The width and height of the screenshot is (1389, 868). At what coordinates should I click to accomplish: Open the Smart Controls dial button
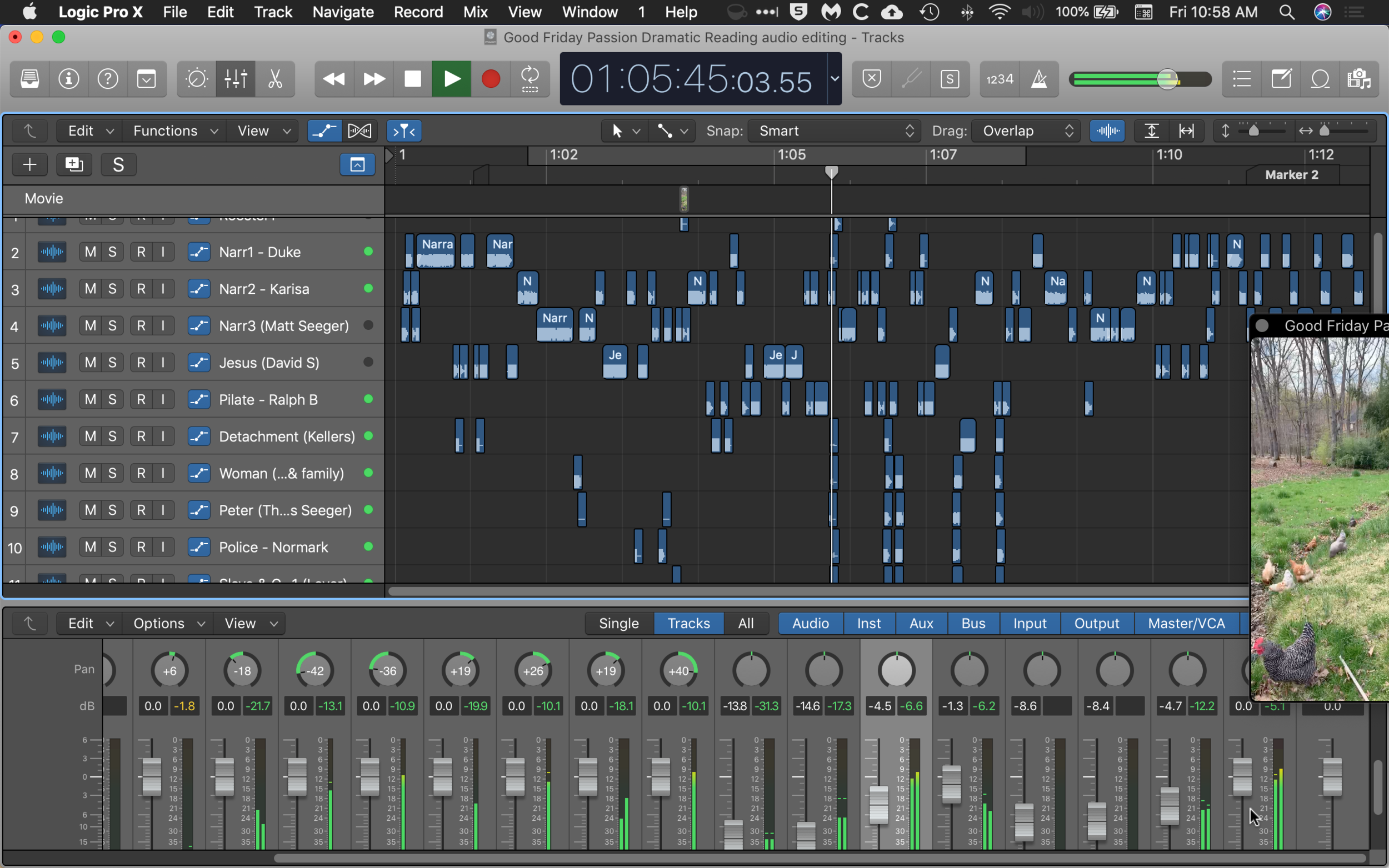(196, 79)
